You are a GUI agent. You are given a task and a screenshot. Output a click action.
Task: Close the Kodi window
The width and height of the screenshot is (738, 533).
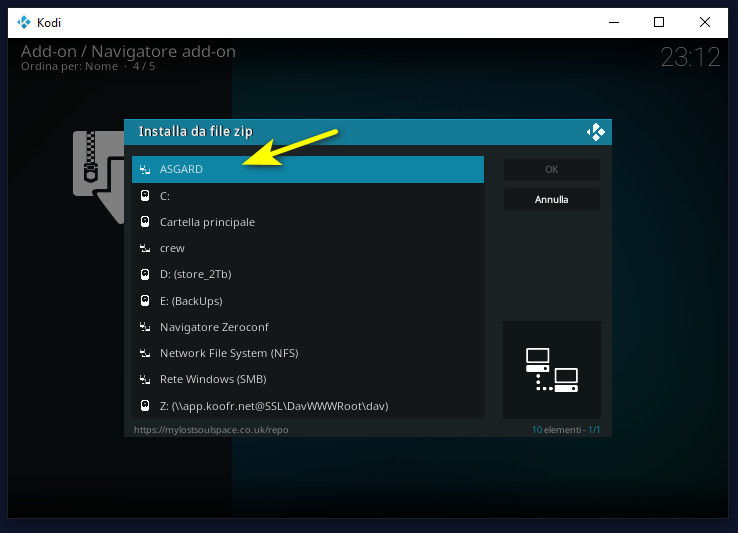[705, 22]
